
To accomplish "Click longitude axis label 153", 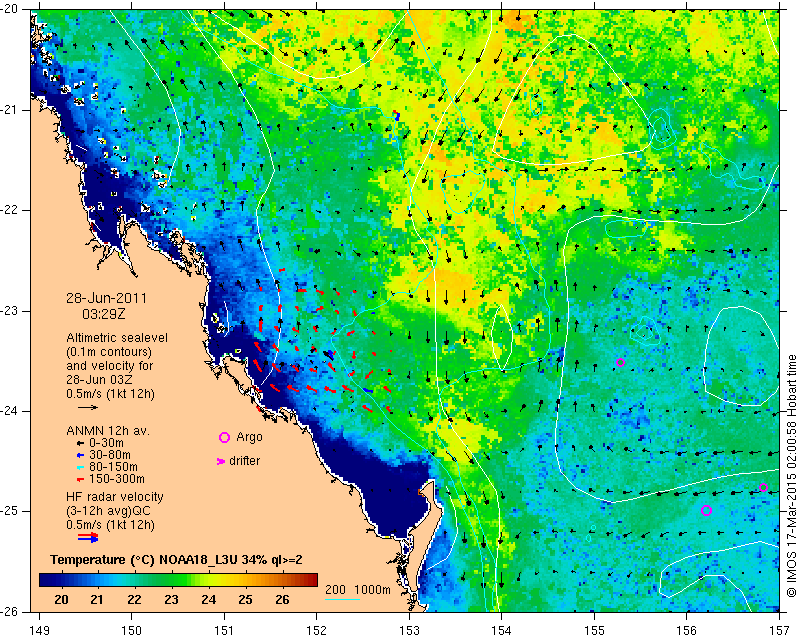I will (x=409, y=631).
